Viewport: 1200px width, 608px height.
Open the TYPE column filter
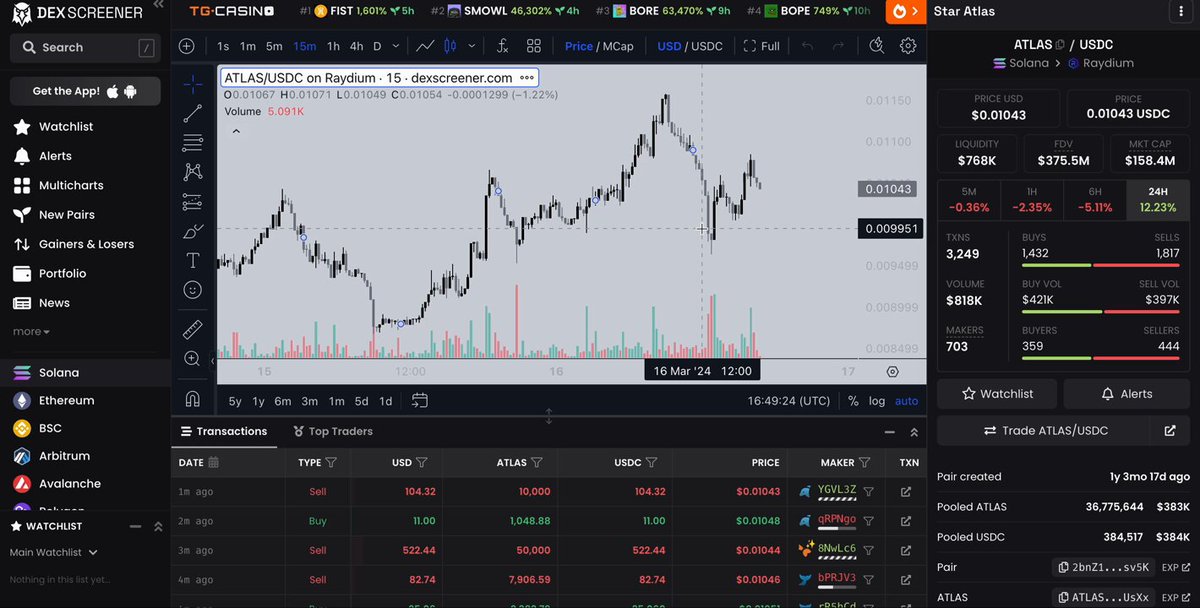pyautogui.click(x=331, y=463)
